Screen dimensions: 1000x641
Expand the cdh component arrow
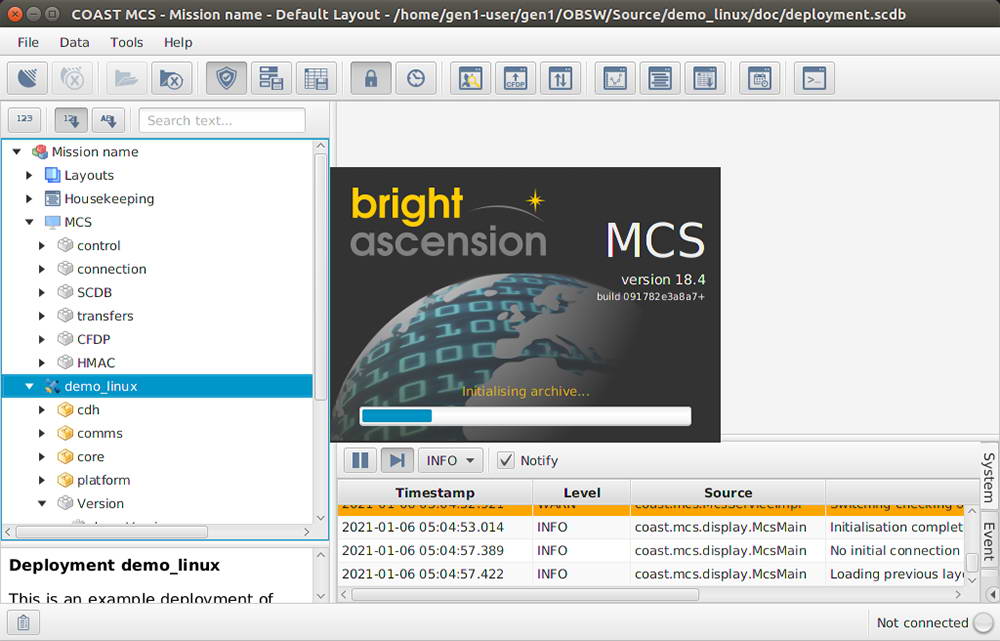pyautogui.click(x=41, y=410)
